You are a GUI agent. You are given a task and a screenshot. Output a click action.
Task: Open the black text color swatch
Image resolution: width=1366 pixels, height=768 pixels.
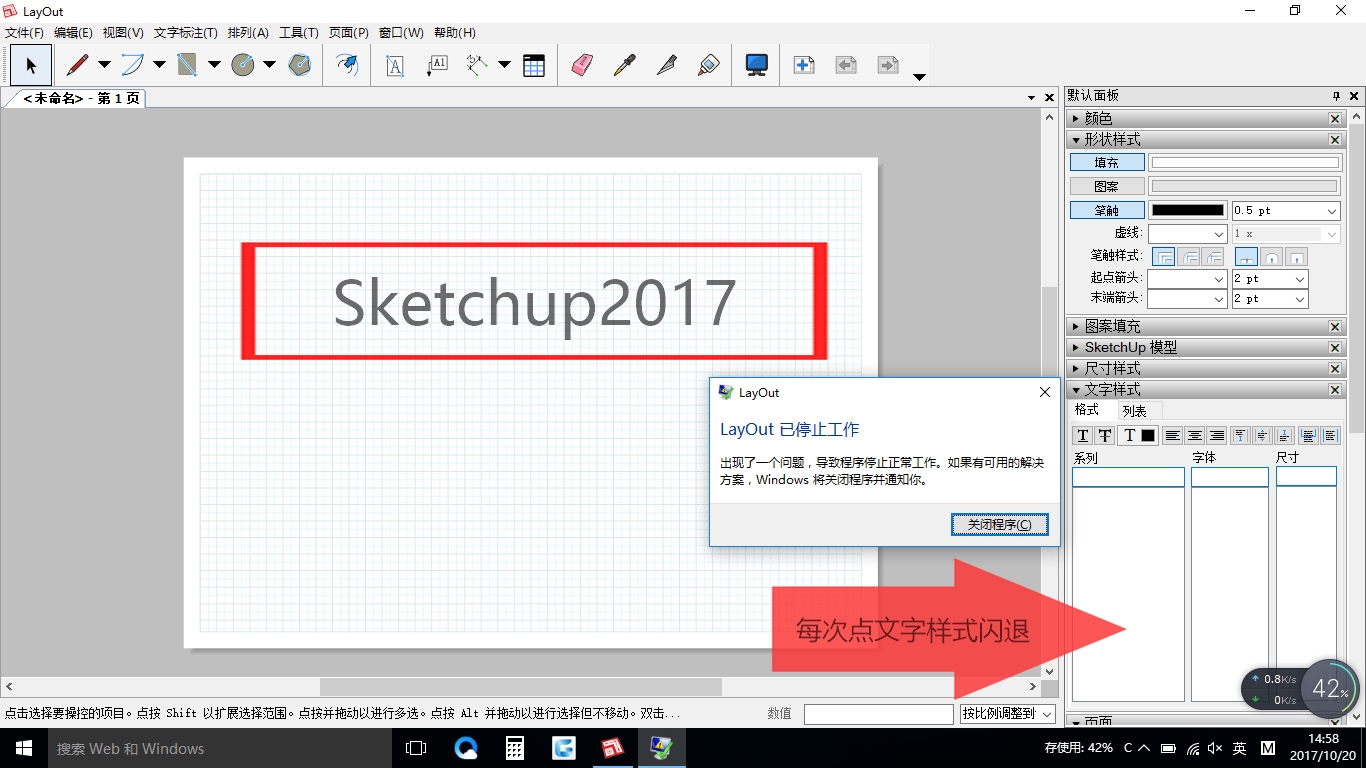(x=1148, y=435)
